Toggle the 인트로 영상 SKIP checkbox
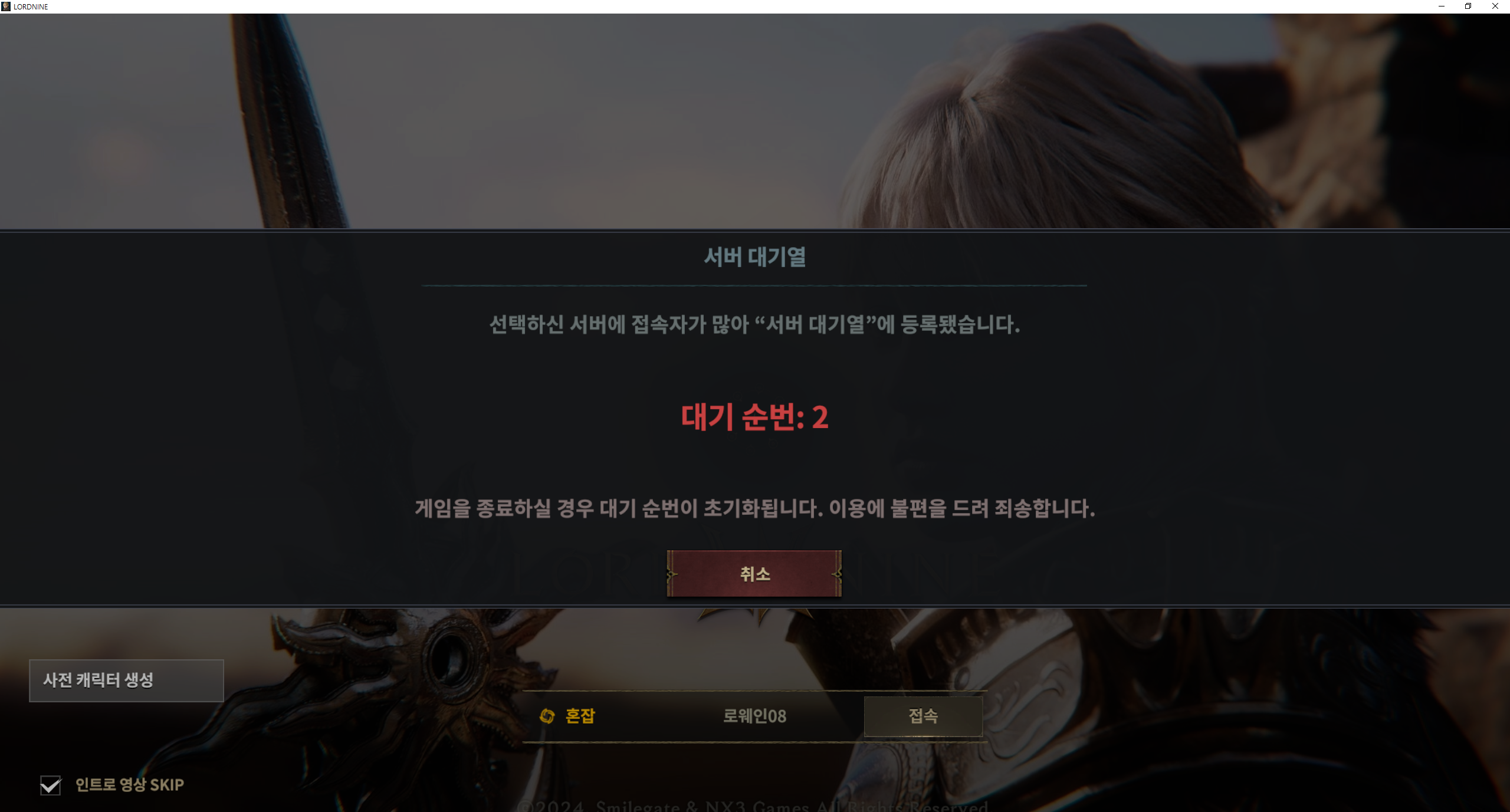This screenshot has height=812, width=1510. pos(51,785)
